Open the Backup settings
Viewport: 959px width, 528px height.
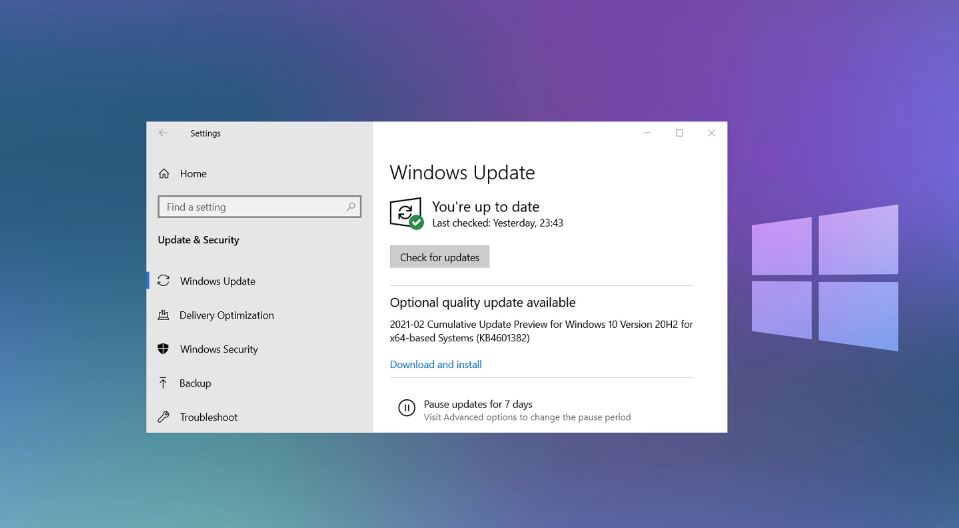pyautogui.click(x=195, y=383)
